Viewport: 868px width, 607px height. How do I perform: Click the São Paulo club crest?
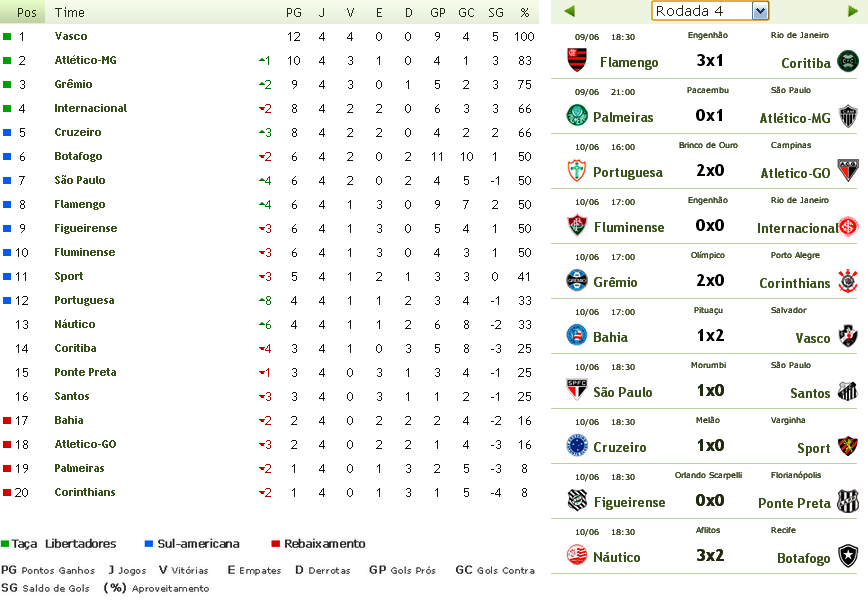click(577, 391)
